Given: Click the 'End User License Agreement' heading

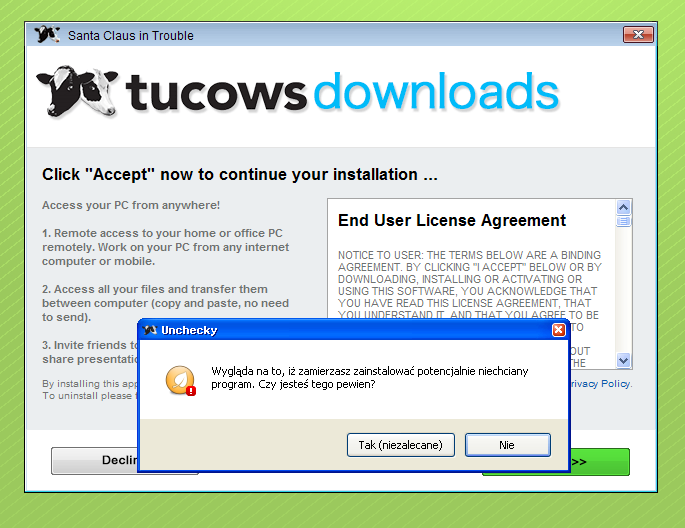Looking at the screenshot, I should click(x=452, y=221).
